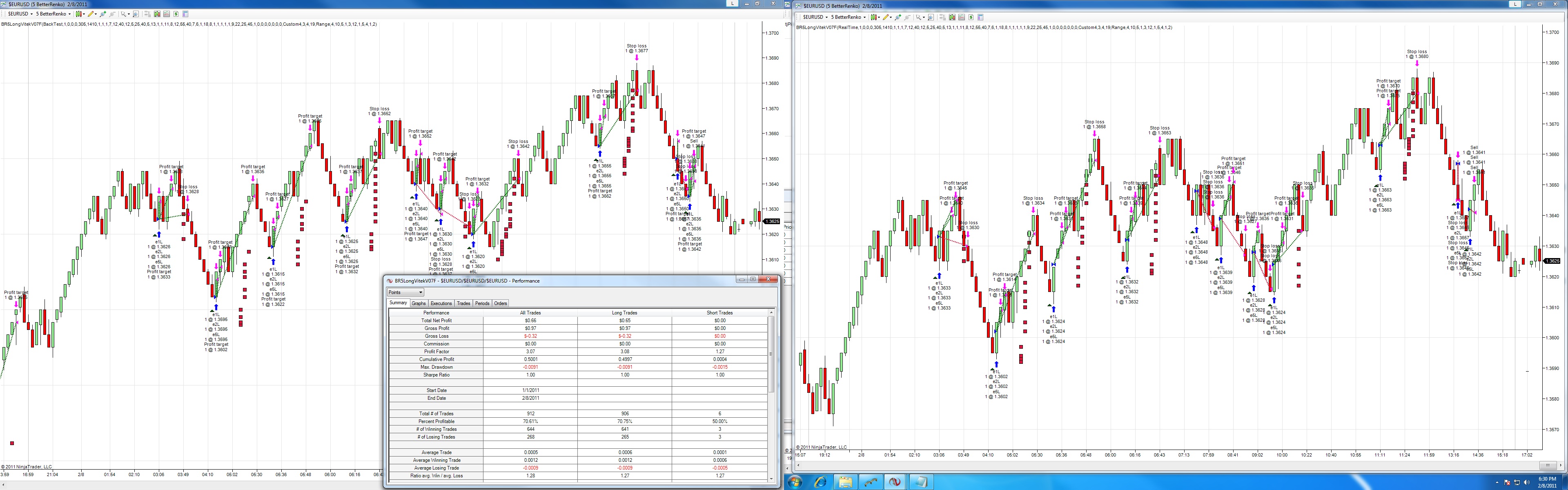
Task: Click NinjaTrader logo in Performance window title
Action: (x=390, y=281)
